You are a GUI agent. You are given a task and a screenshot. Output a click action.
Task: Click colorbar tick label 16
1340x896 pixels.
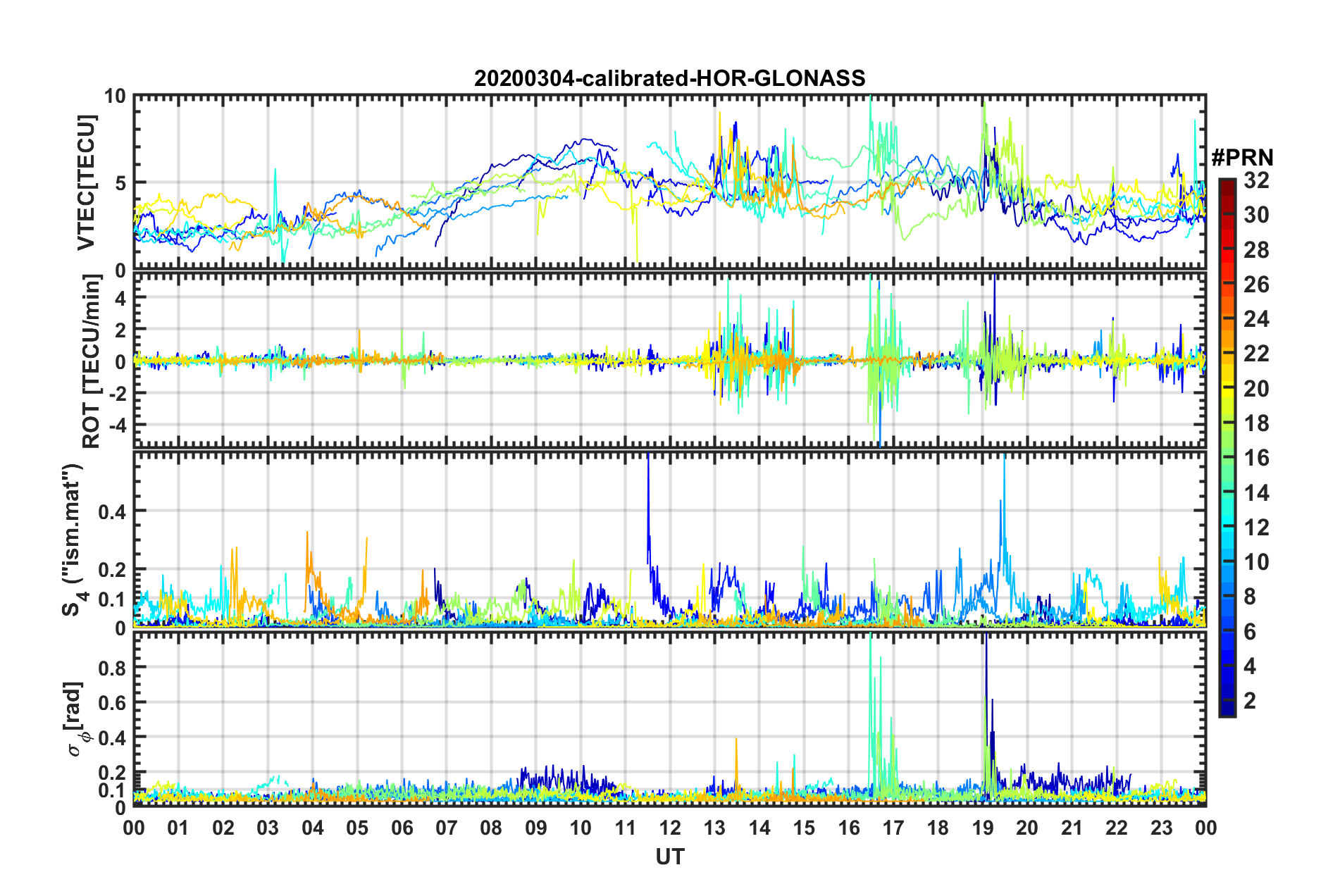1256,458
